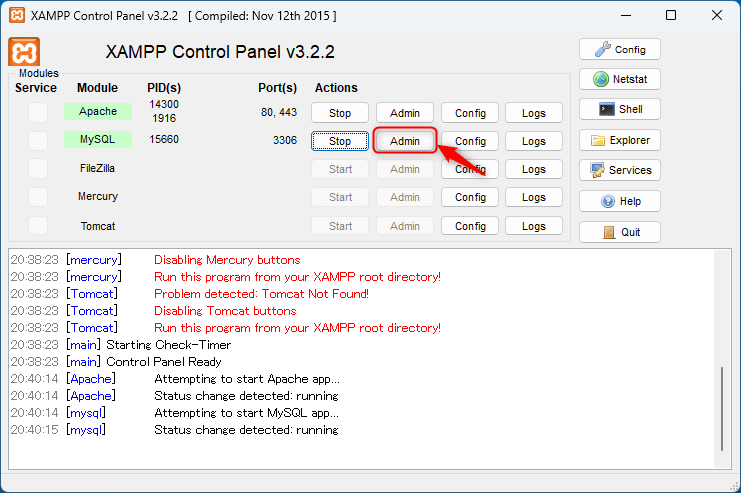This screenshot has height=493, width=741.
Task: Start the Mercury module
Action: point(340,197)
